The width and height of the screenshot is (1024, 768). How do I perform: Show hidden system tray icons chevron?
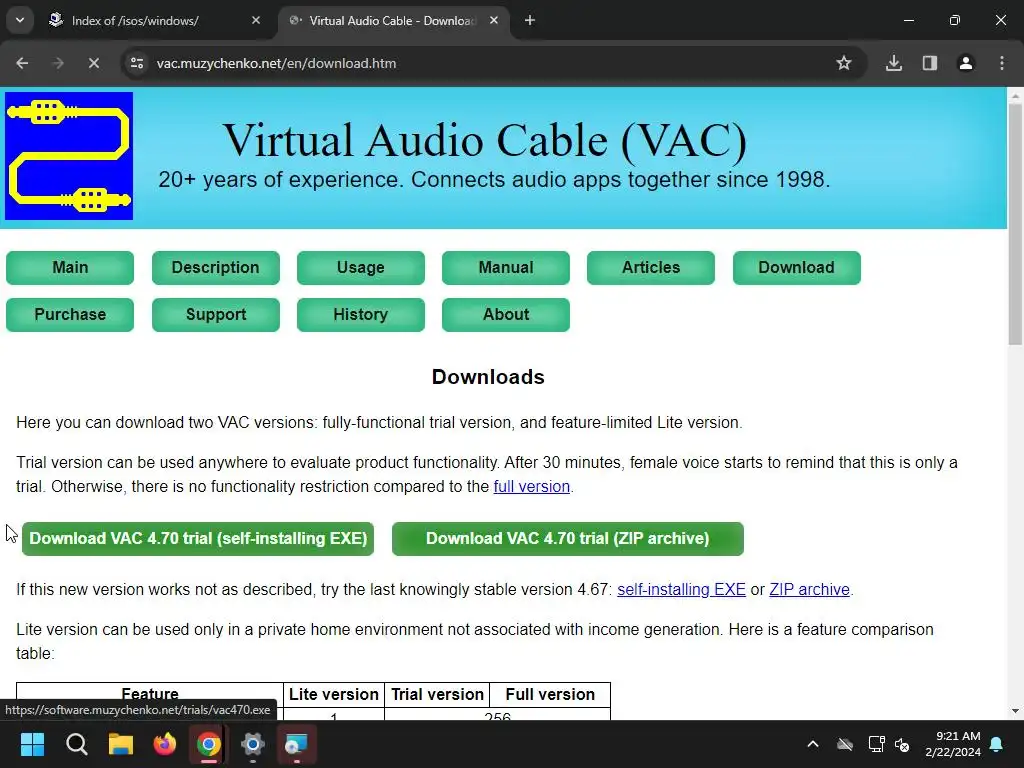813,744
